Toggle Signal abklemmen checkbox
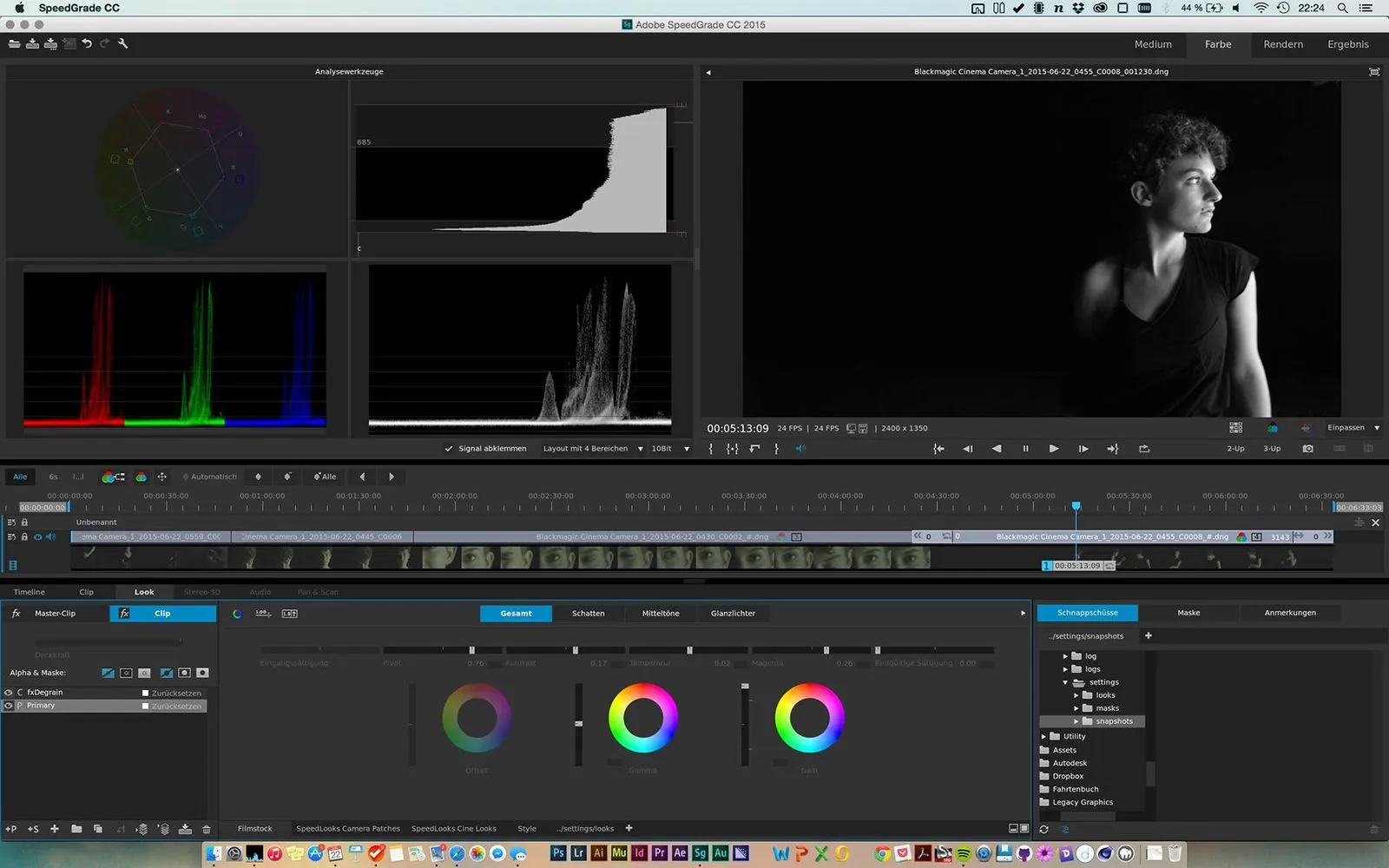The height and width of the screenshot is (868, 1389). pyautogui.click(x=449, y=449)
